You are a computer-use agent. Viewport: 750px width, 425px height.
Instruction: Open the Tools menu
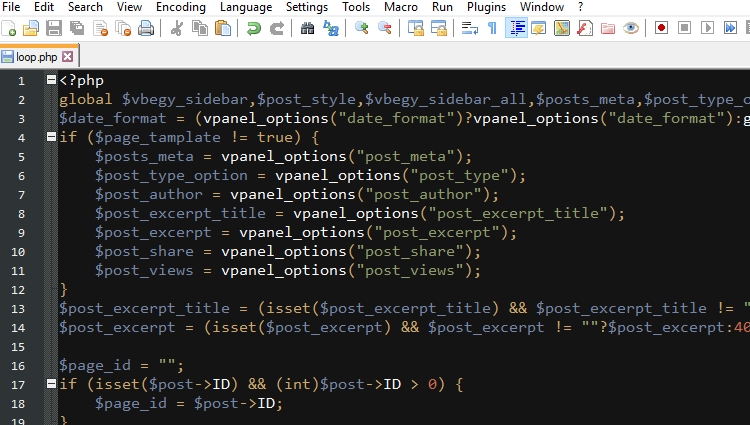click(x=356, y=7)
